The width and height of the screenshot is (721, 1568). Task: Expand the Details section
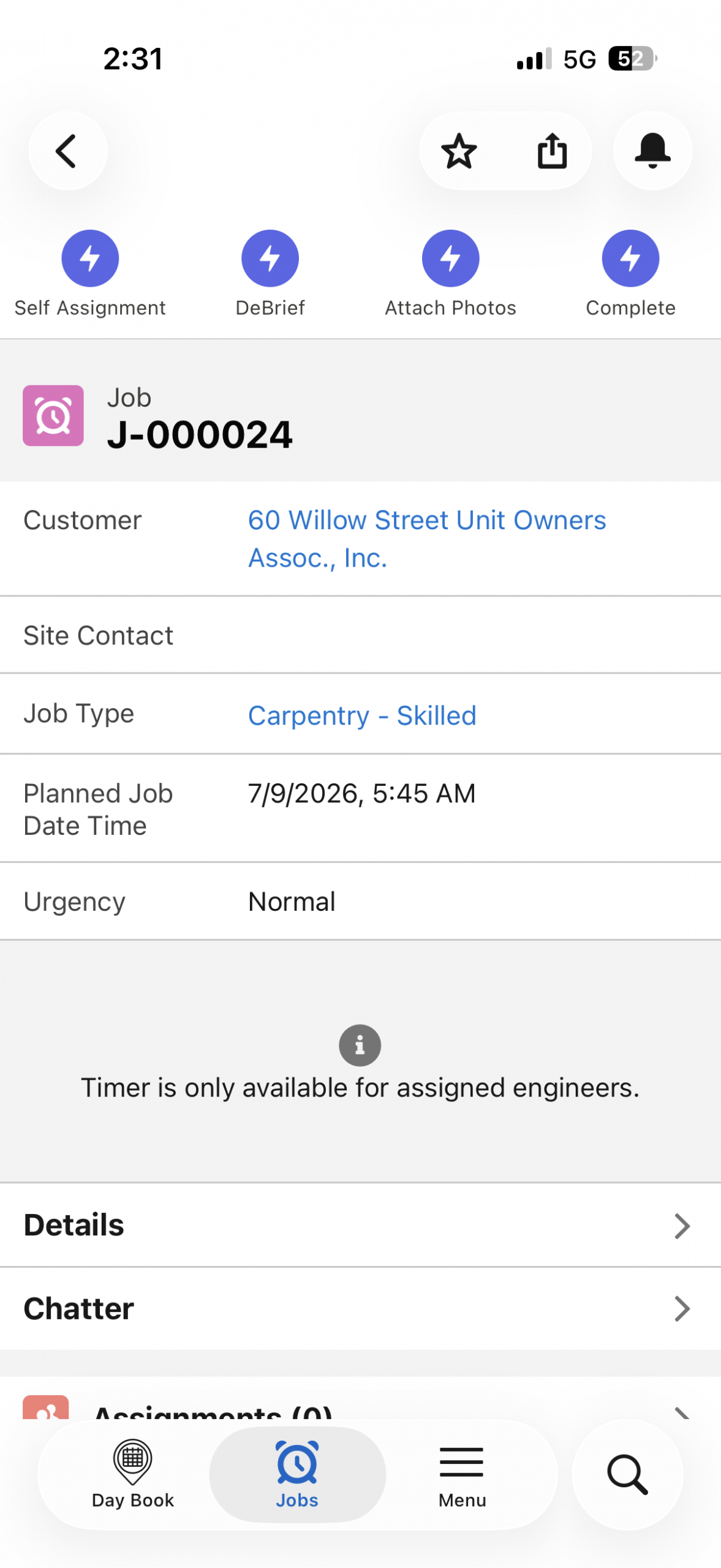point(360,1224)
